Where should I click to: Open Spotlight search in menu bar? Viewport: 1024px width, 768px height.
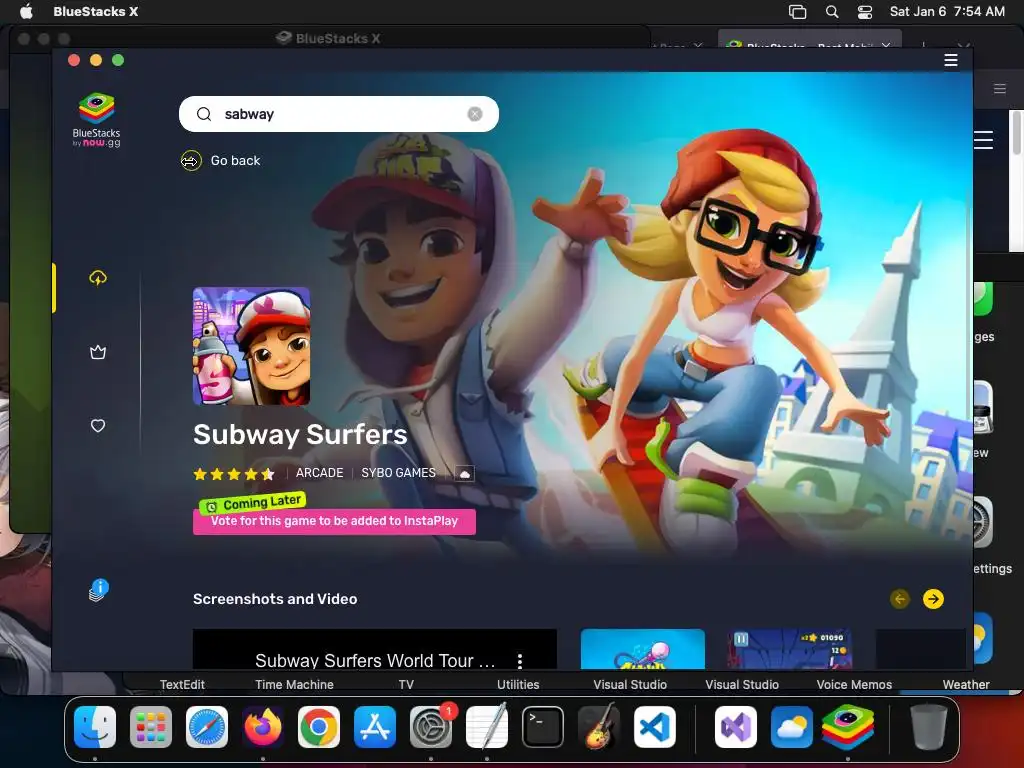click(832, 12)
